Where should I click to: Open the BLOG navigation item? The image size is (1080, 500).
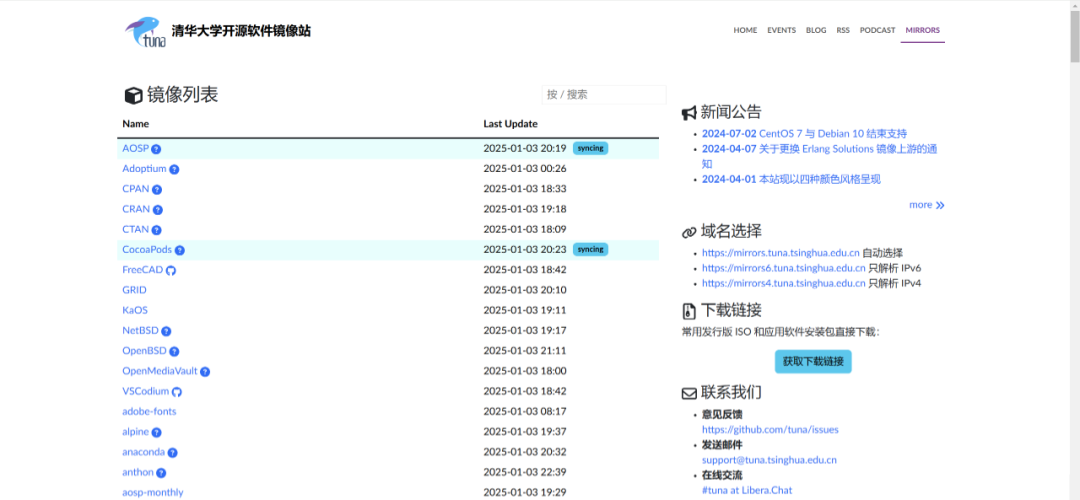(x=816, y=30)
